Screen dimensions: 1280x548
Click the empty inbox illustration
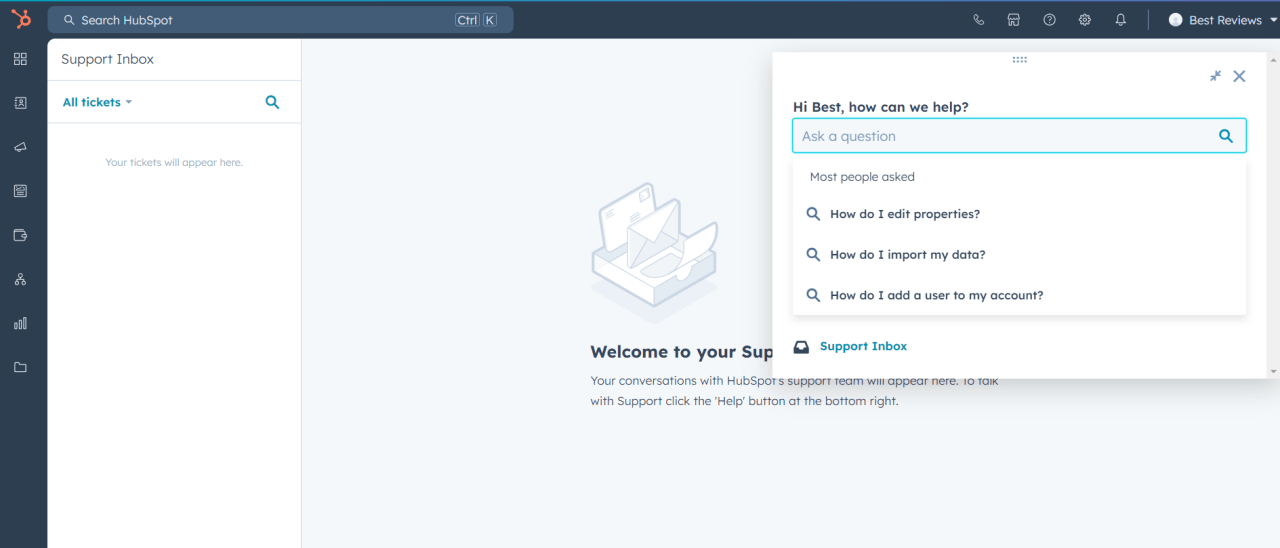[654, 252]
